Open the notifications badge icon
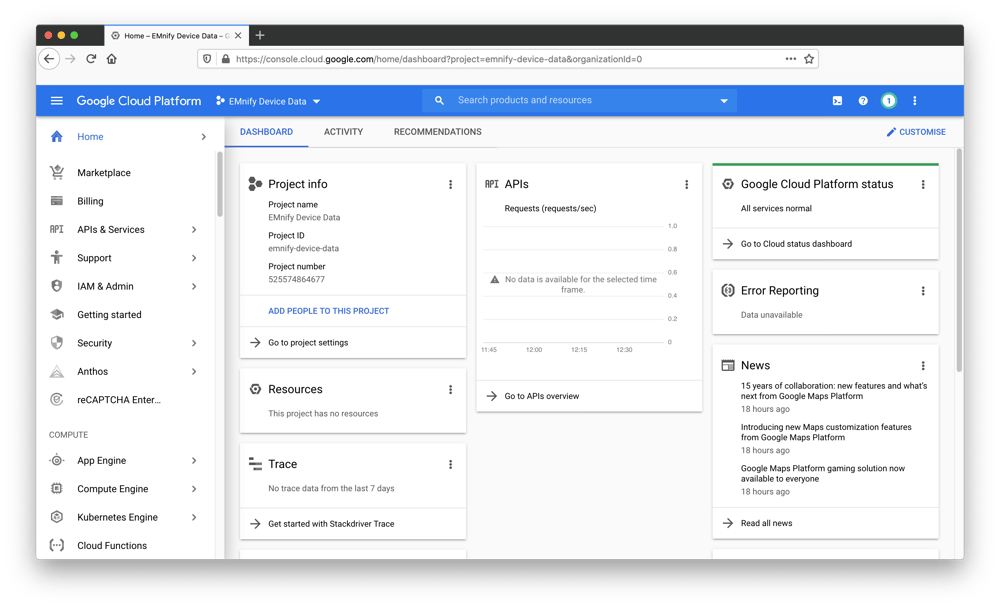Screen dimensions: 1000x607 [888, 101]
